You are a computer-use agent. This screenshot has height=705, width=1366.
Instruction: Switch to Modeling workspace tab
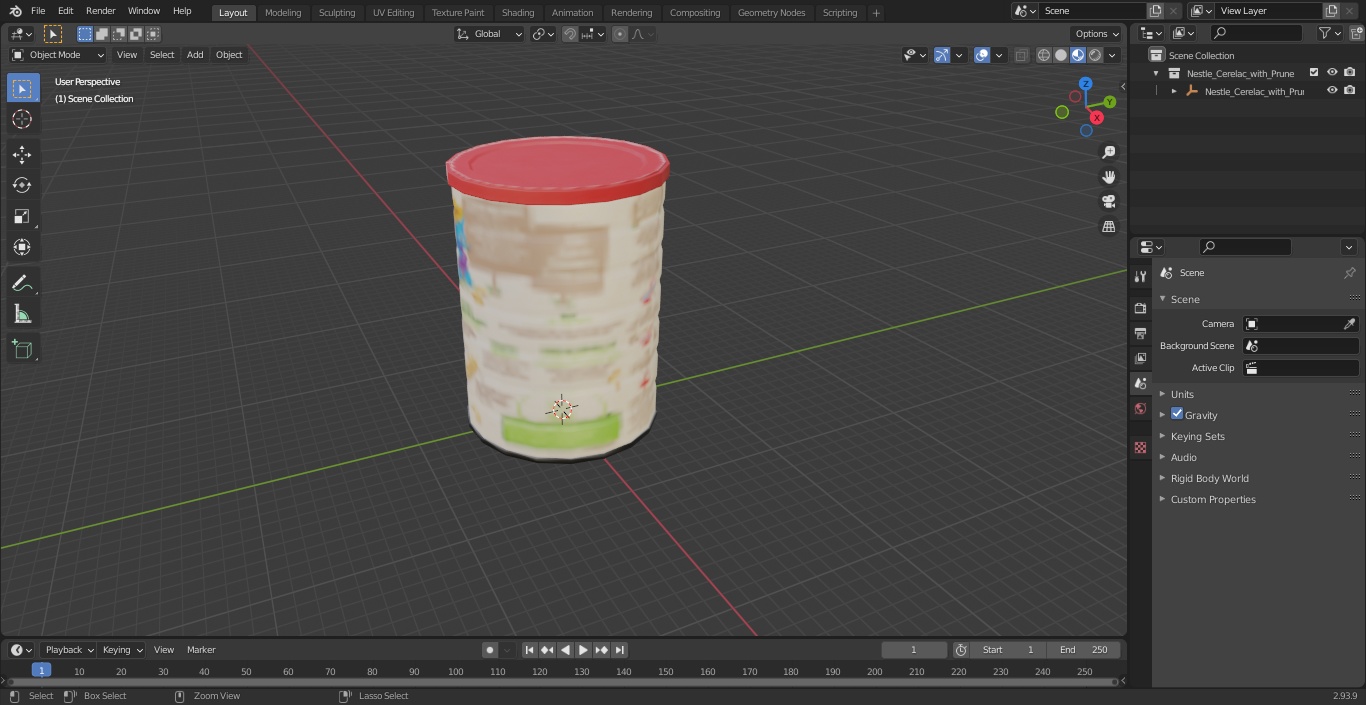click(283, 13)
